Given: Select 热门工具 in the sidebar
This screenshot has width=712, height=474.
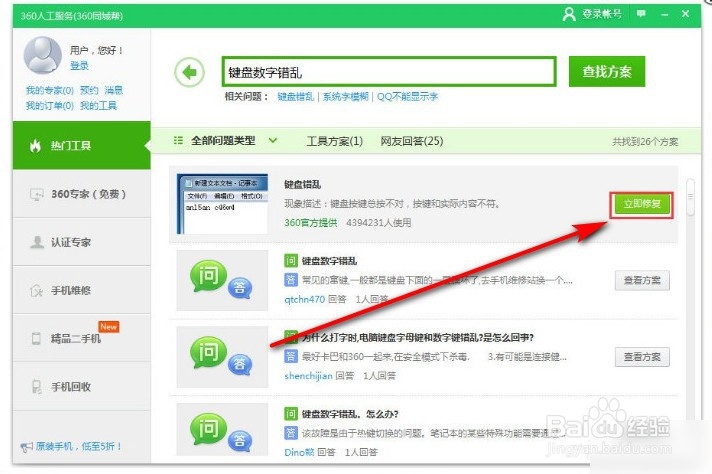Looking at the screenshot, I should 82,145.
